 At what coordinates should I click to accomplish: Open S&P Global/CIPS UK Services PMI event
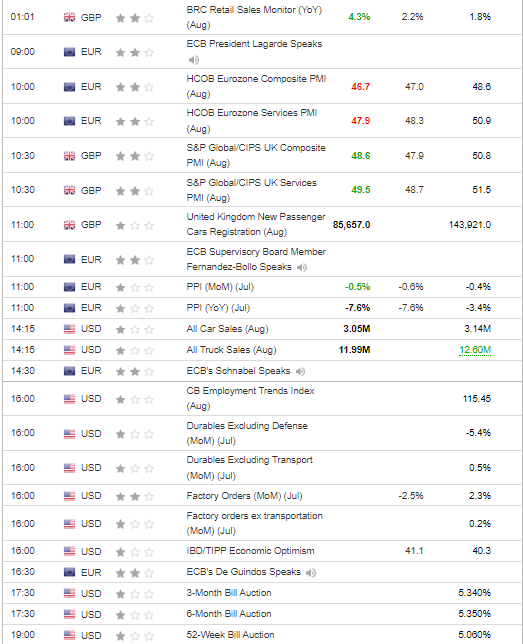pyautogui.click(x=251, y=190)
